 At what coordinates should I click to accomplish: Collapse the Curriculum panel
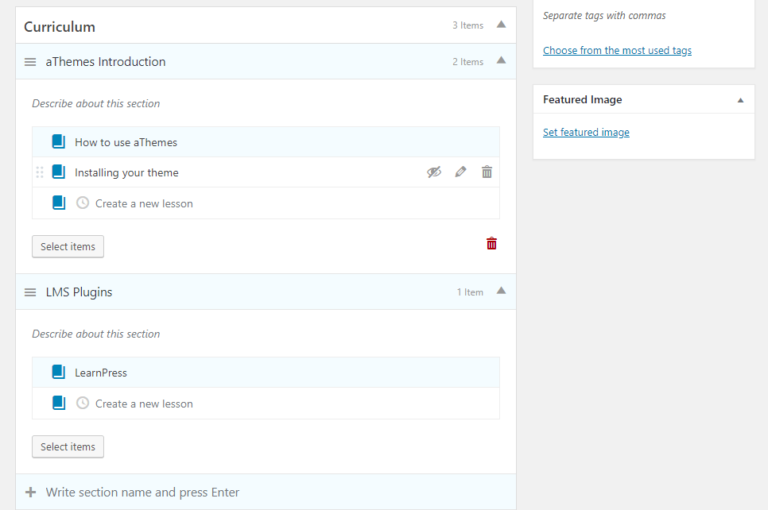point(501,25)
